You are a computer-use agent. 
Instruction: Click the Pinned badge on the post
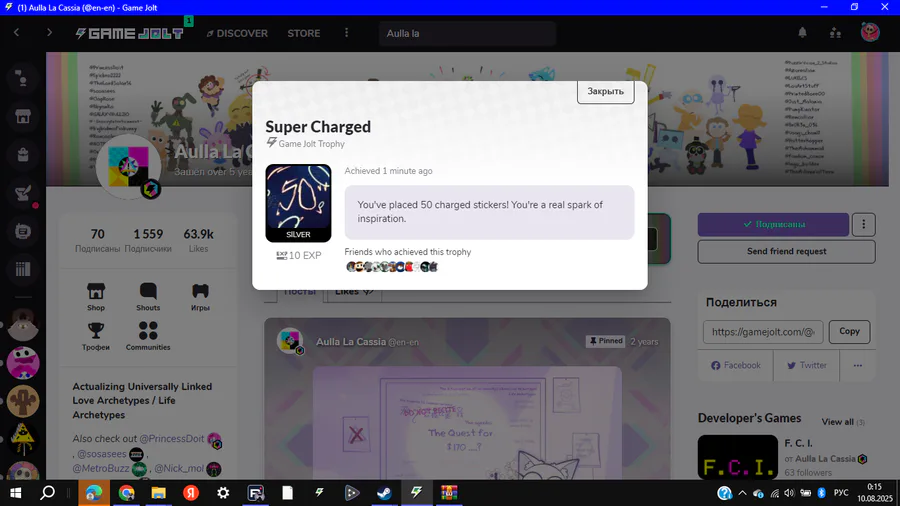(x=605, y=341)
